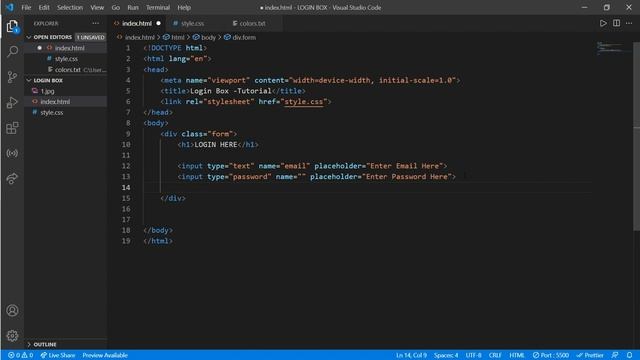Screen dimensions: 640x360
Task: Start a Live Share session from status bar
Action: coord(58,355)
